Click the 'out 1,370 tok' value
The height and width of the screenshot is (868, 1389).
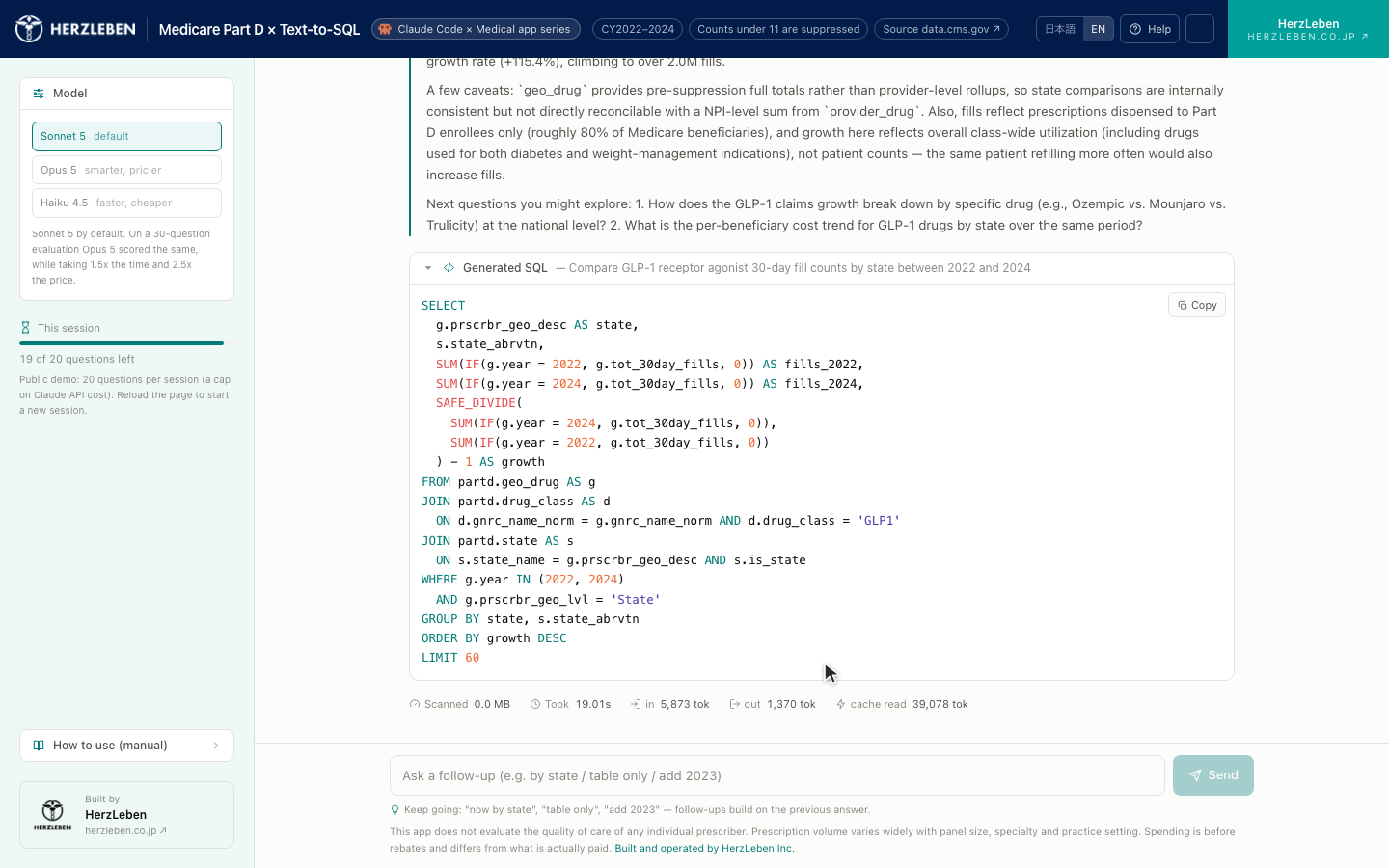780,704
